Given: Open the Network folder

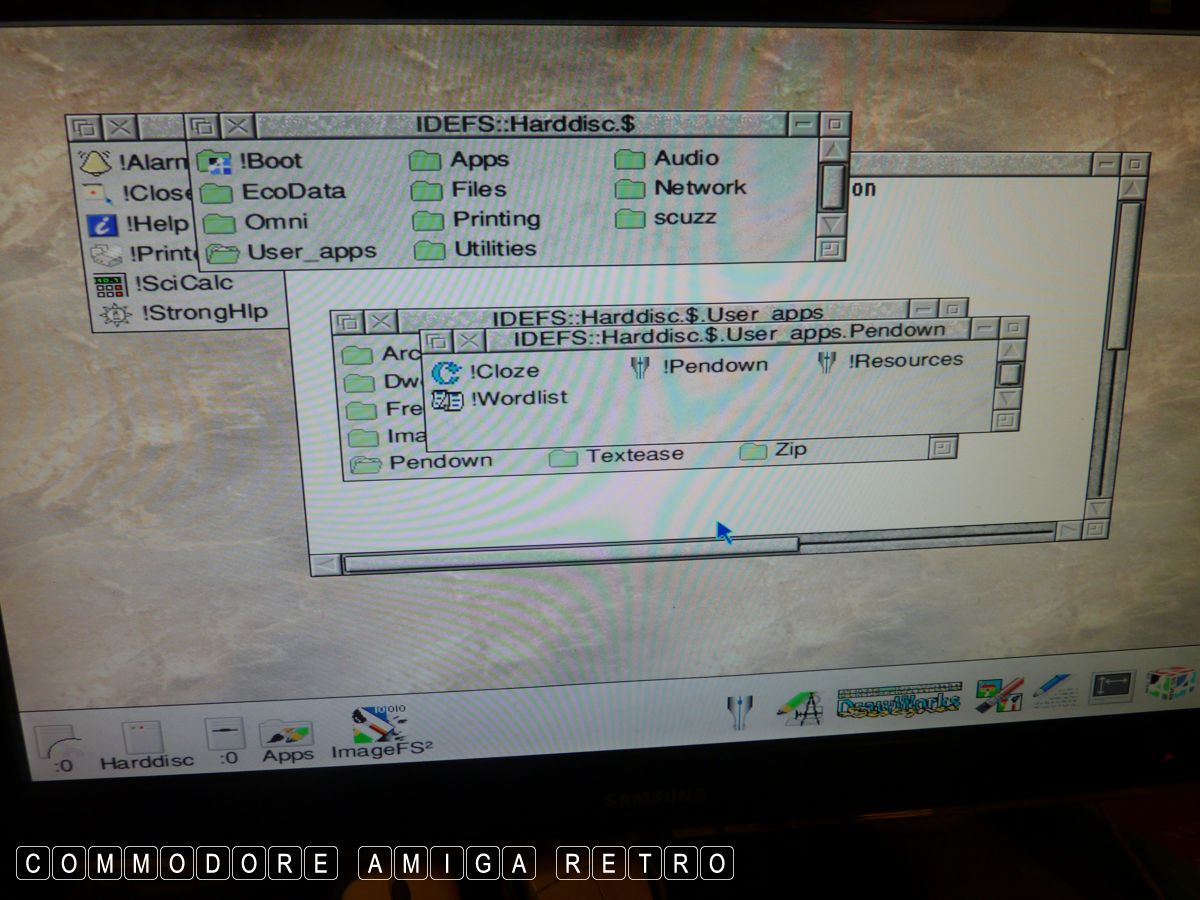Looking at the screenshot, I should point(630,188).
